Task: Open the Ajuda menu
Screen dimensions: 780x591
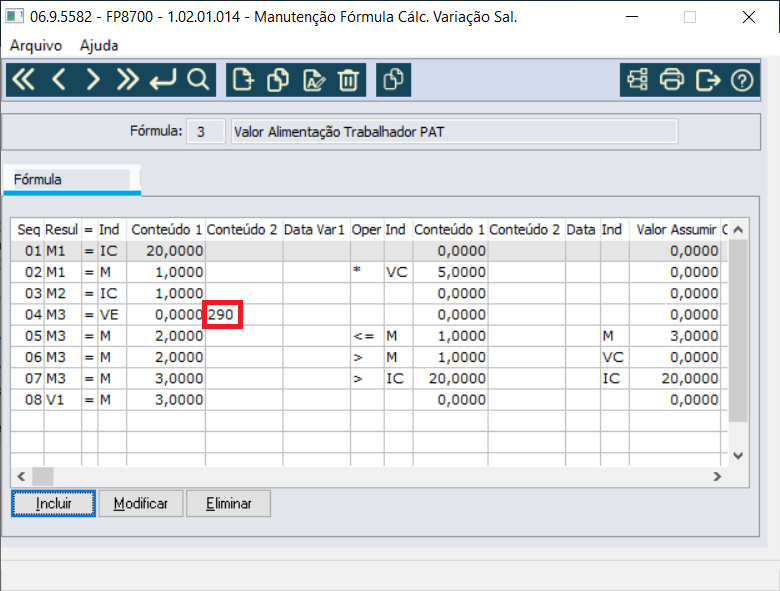Action: coord(99,45)
